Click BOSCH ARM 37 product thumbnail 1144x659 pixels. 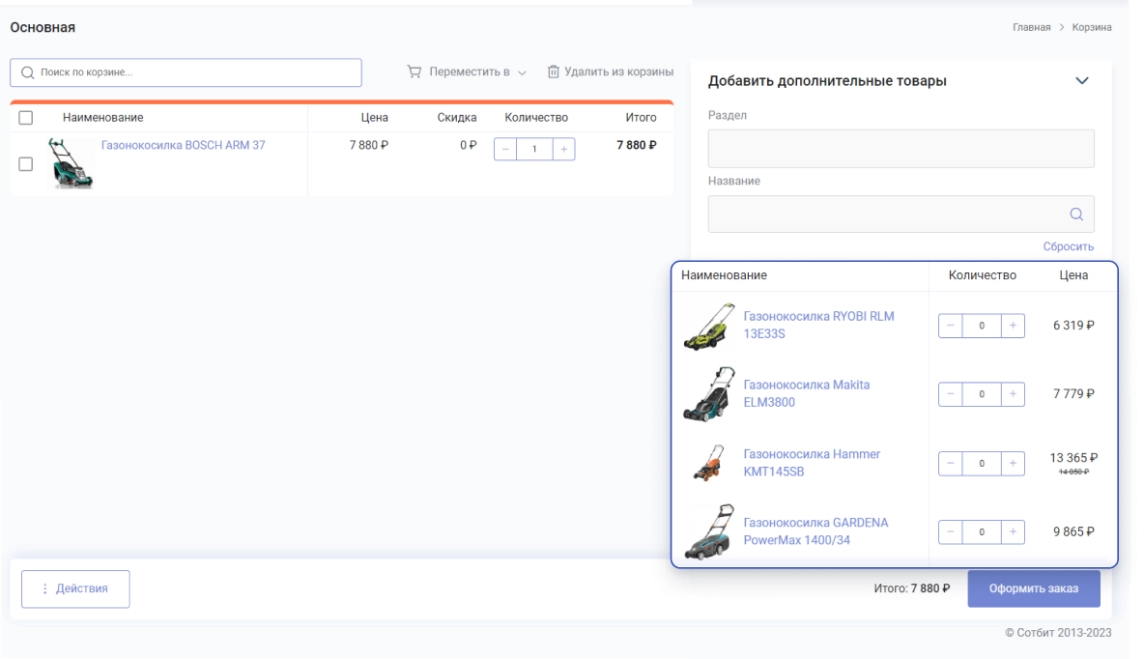point(70,163)
